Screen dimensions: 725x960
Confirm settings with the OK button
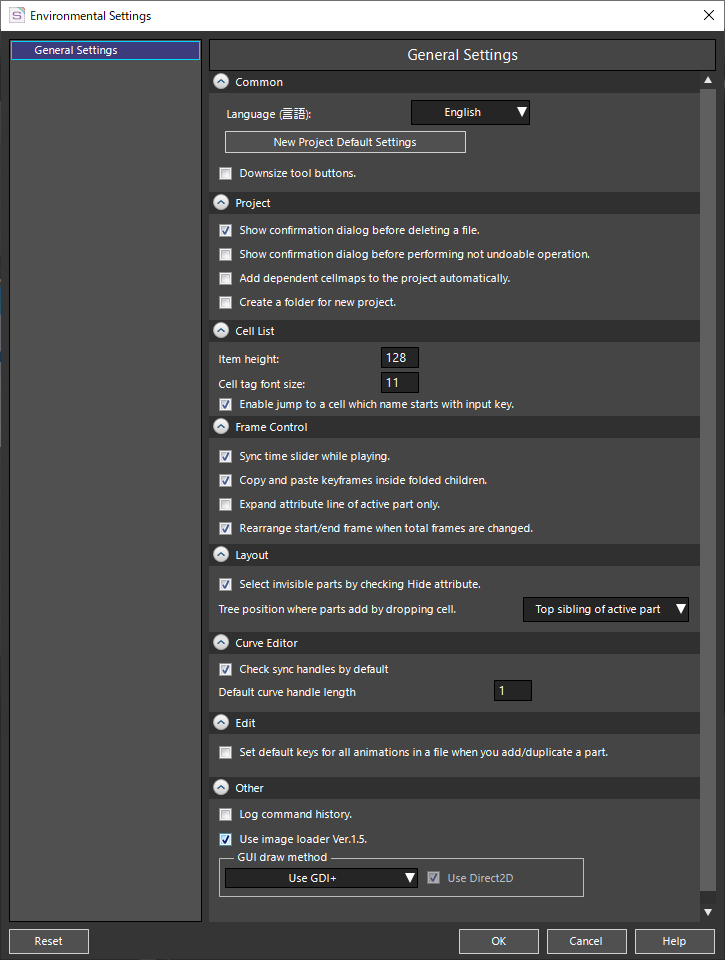(x=499, y=941)
